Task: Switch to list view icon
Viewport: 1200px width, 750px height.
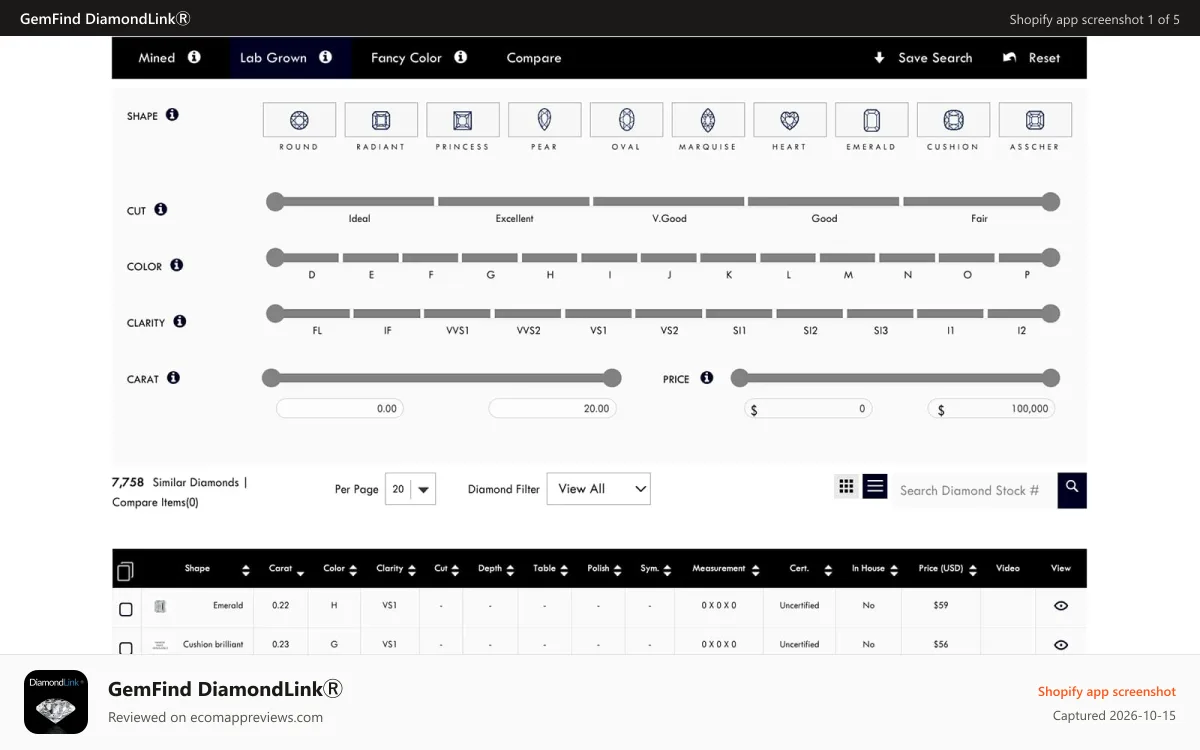Action: coord(875,486)
